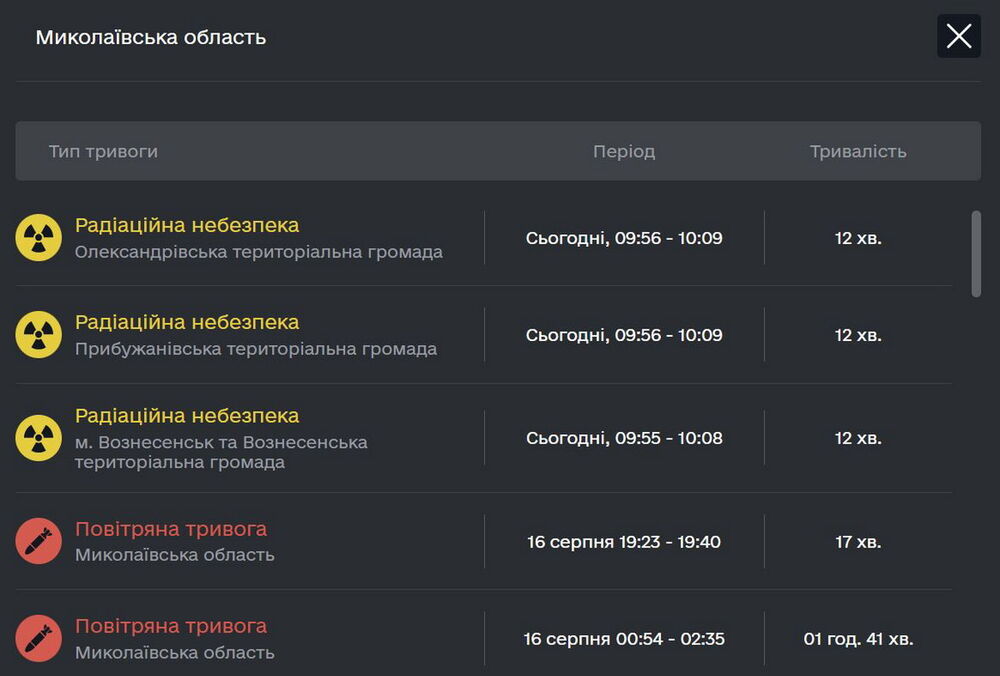Select the radiation icon next to м. Вознесенськ alert

[x=38, y=437]
